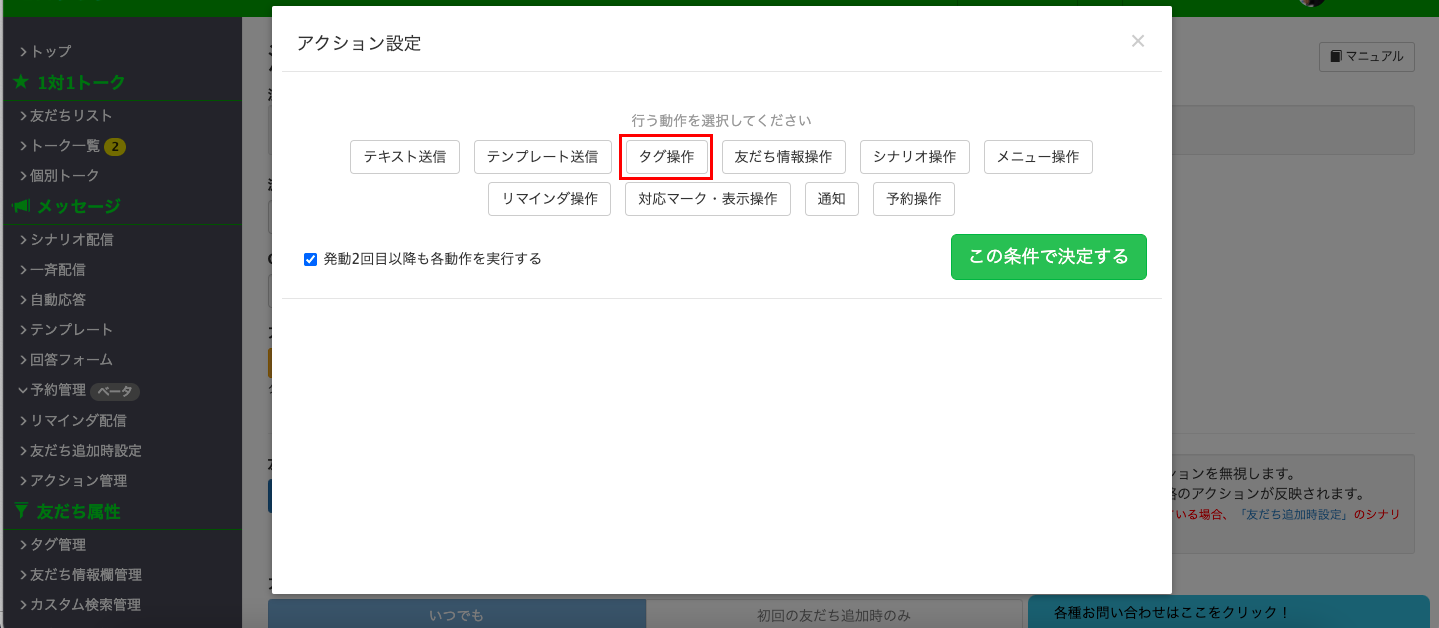The image size is (1439, 628).
Task: Click 対応マーク・表示操作 button
Action: click(x=707, y=199)
